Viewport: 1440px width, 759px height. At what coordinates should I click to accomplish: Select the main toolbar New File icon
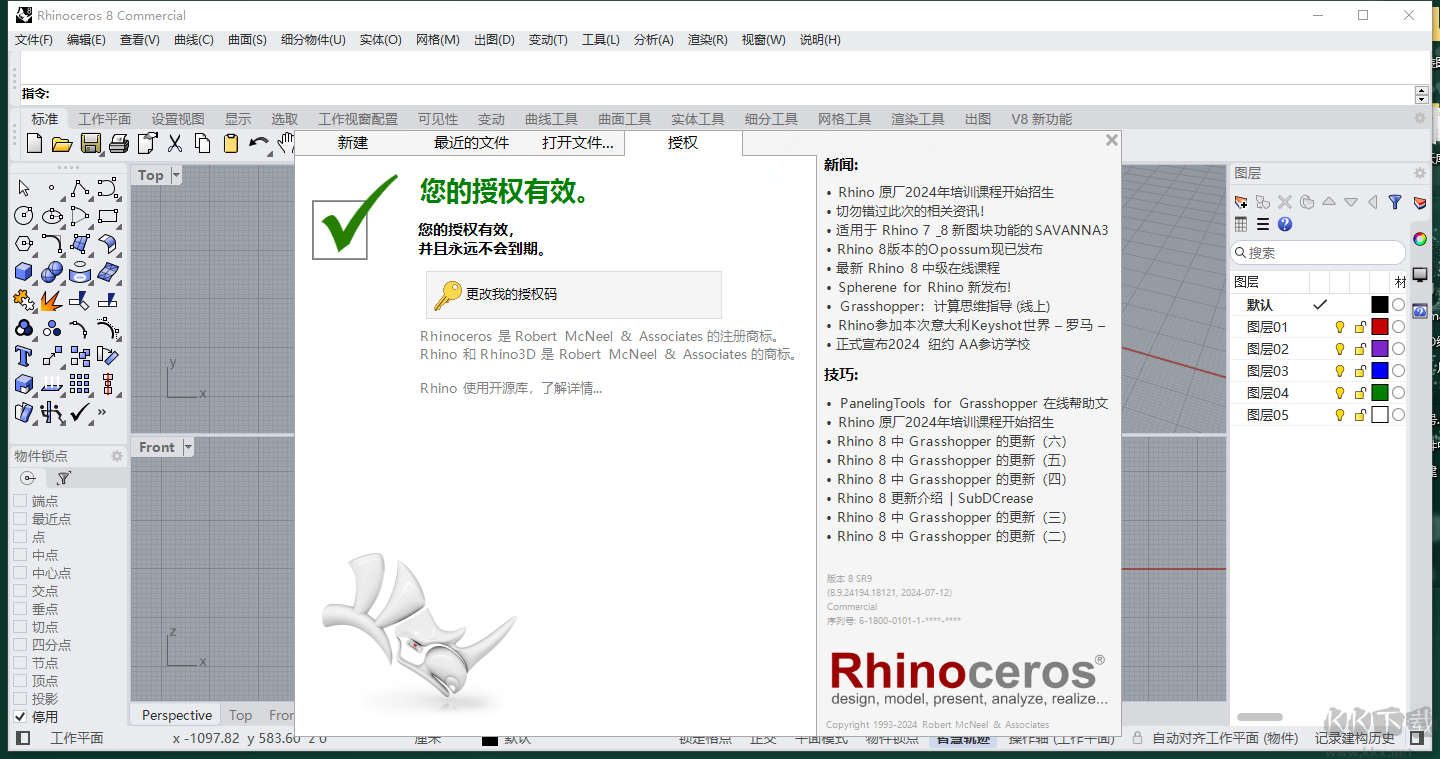[x=34, y=143]
